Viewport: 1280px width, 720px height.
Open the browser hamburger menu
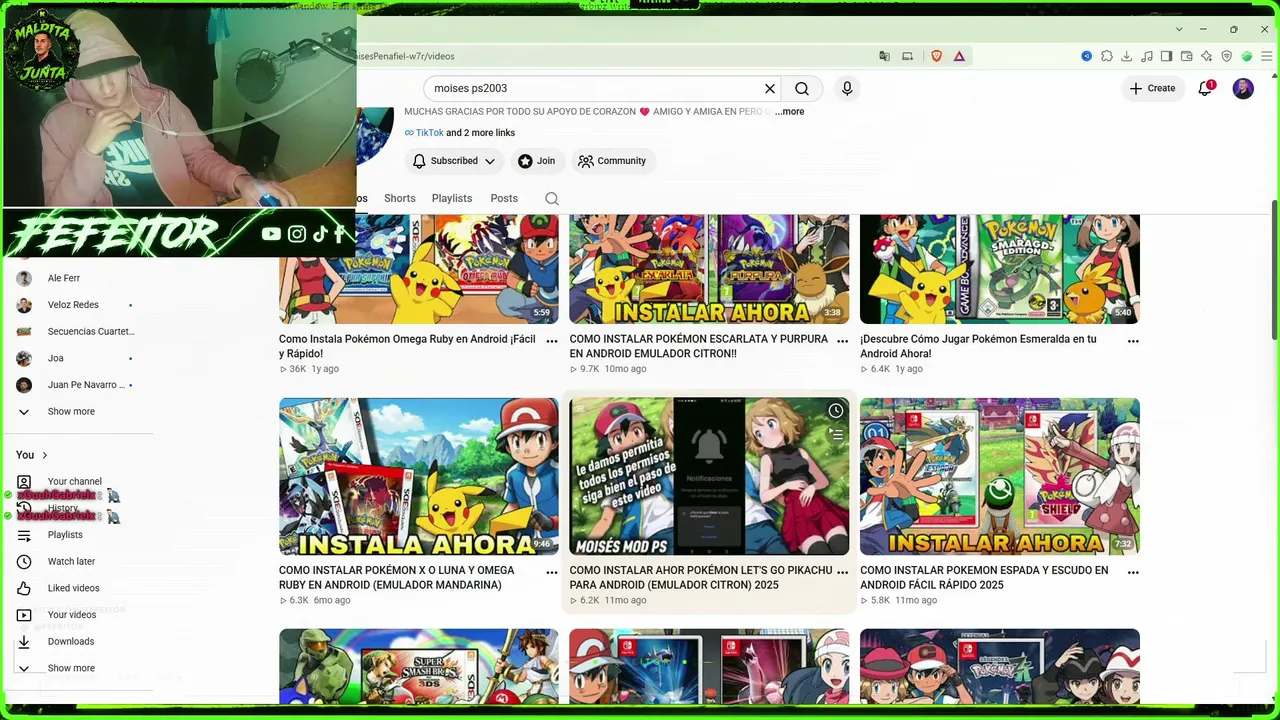coord(1266,56)
